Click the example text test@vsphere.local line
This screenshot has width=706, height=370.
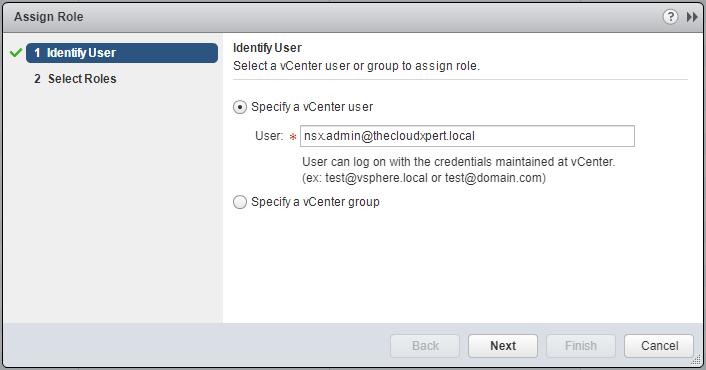point(424,178)
